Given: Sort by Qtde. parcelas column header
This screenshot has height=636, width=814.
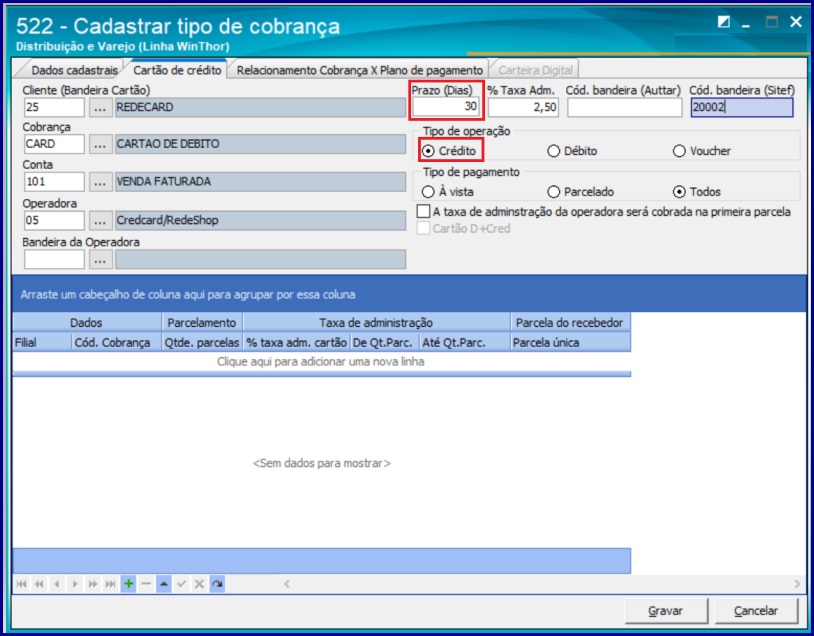Looking at the screenshot, I should pos(202,343).
